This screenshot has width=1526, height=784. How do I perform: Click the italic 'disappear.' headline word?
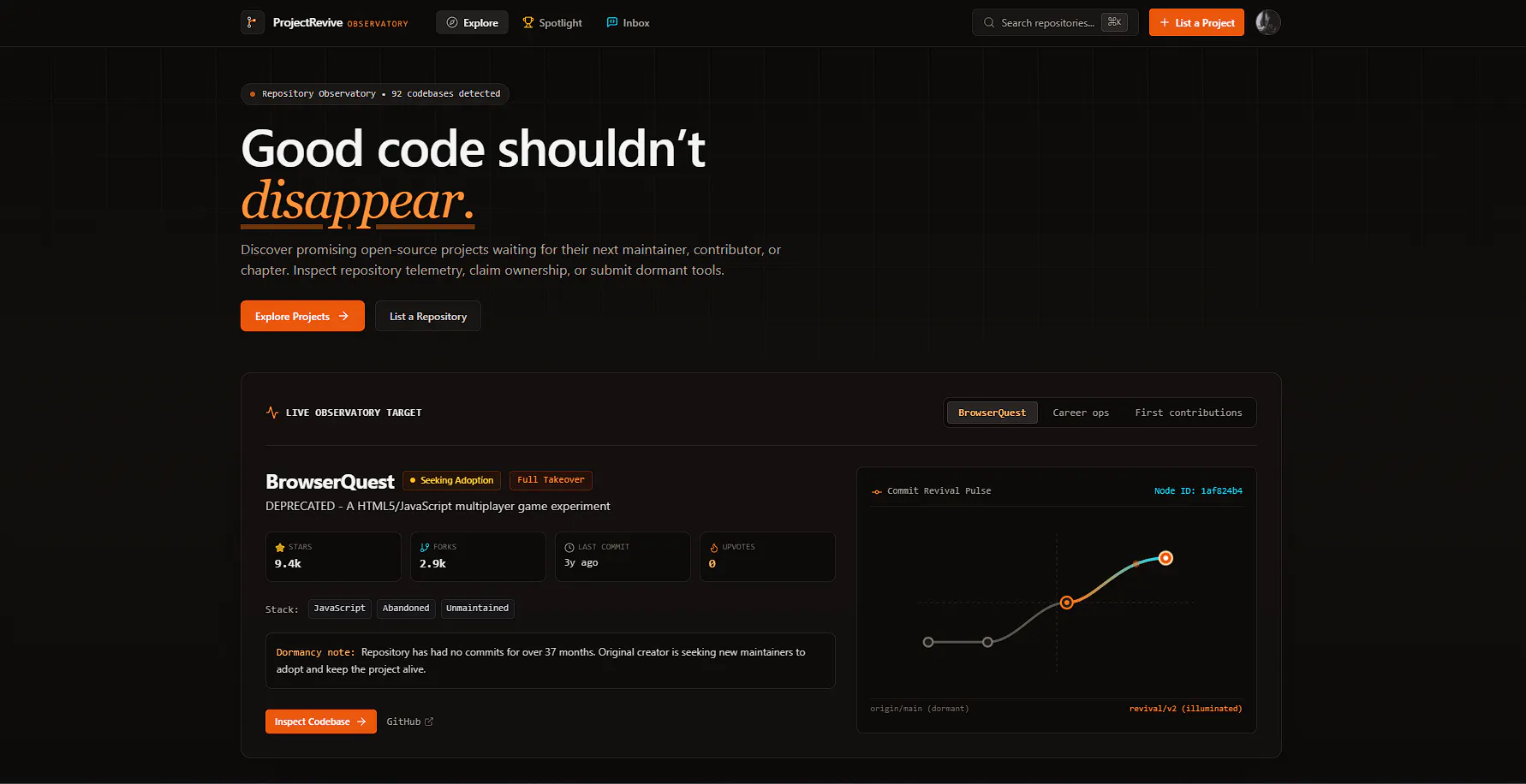click(x=358, y=202)
